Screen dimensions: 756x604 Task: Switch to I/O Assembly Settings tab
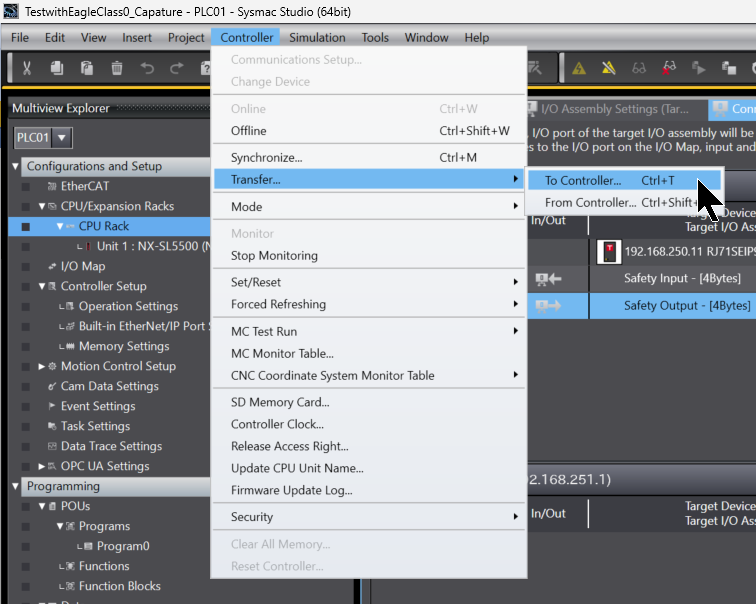tap(616, 109)
